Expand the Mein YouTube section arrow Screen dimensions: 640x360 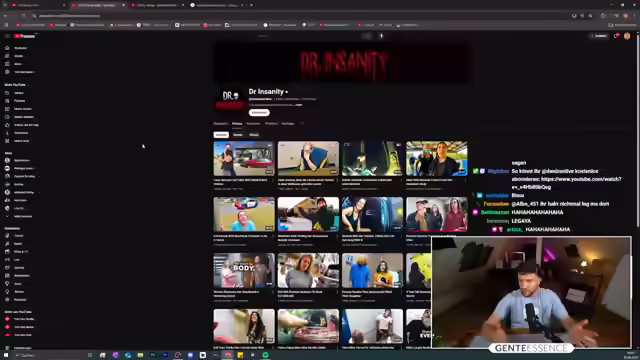28,85
